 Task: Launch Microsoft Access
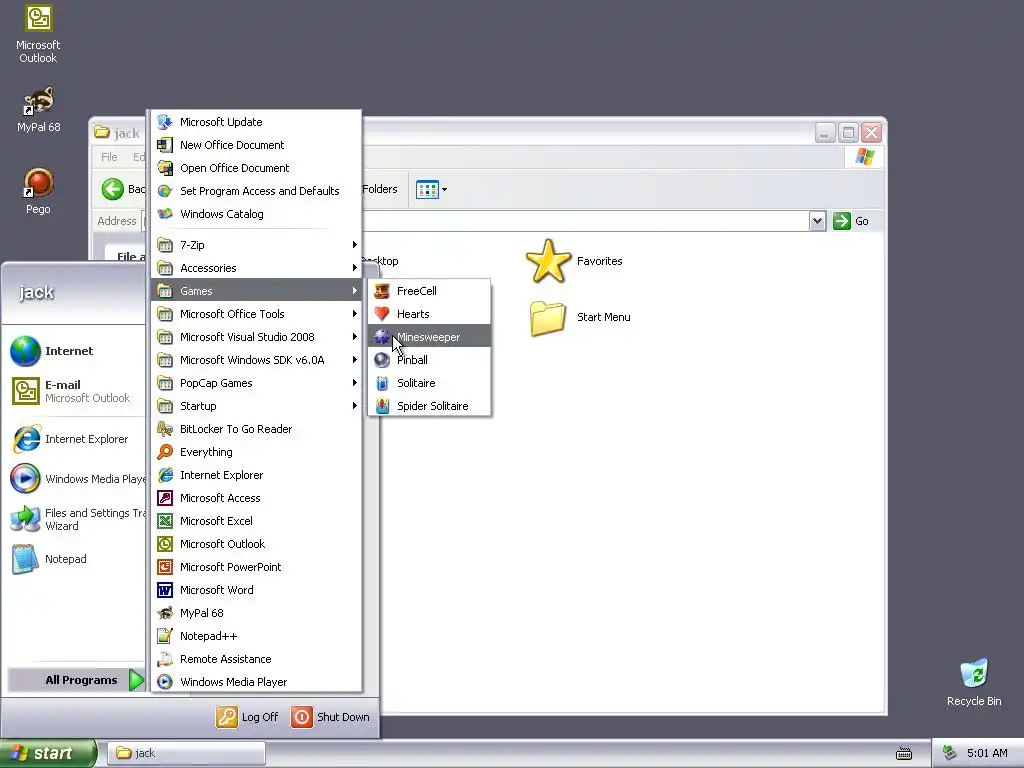click(x=257, y=498)
